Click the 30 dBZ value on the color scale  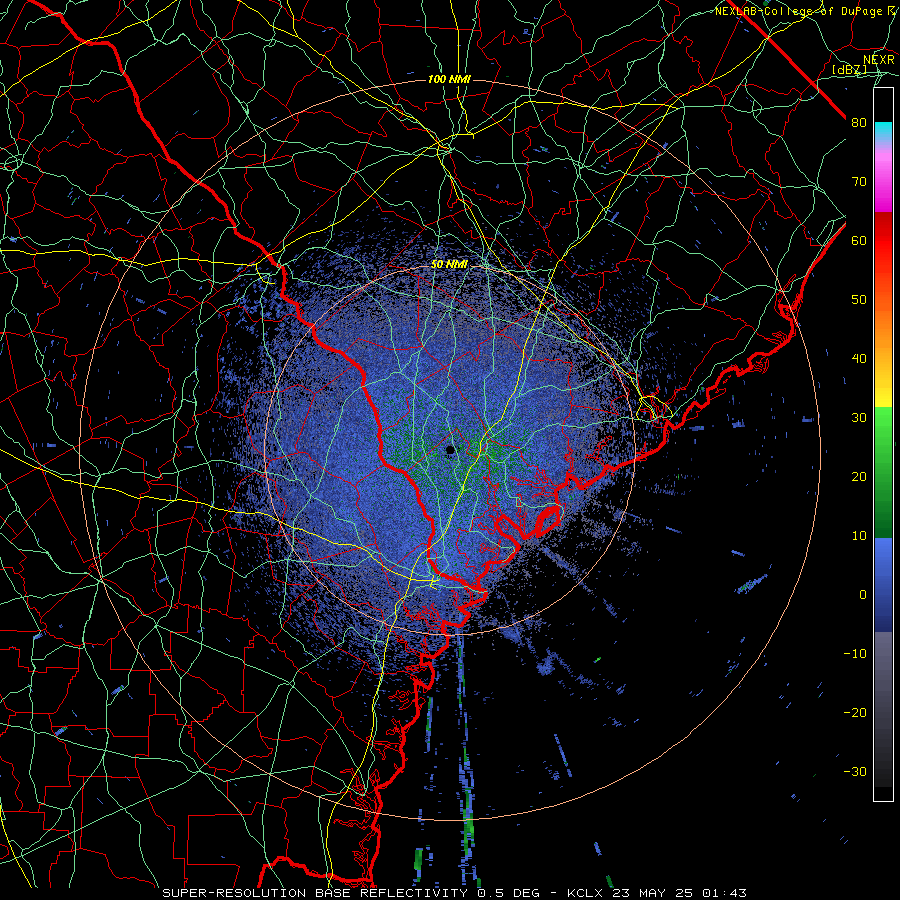pyautogui.click(x=859, y=418)
